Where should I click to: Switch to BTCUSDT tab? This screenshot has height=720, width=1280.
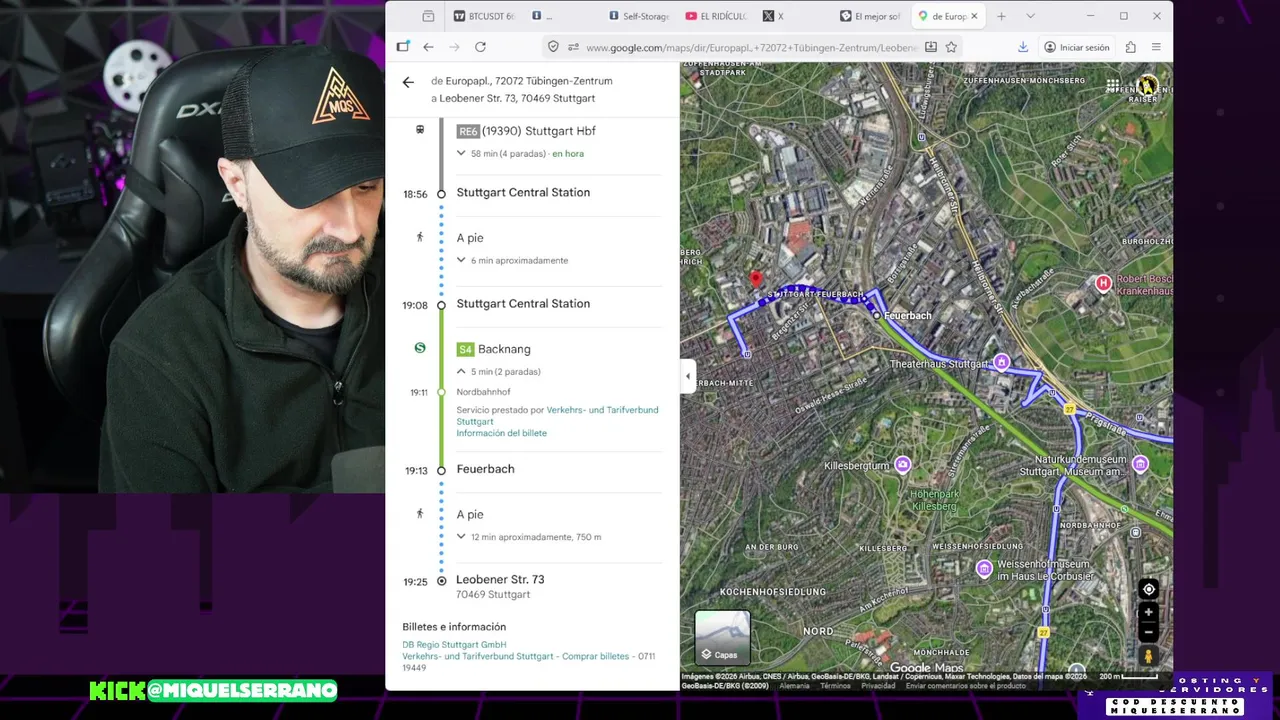pos(484,16)
